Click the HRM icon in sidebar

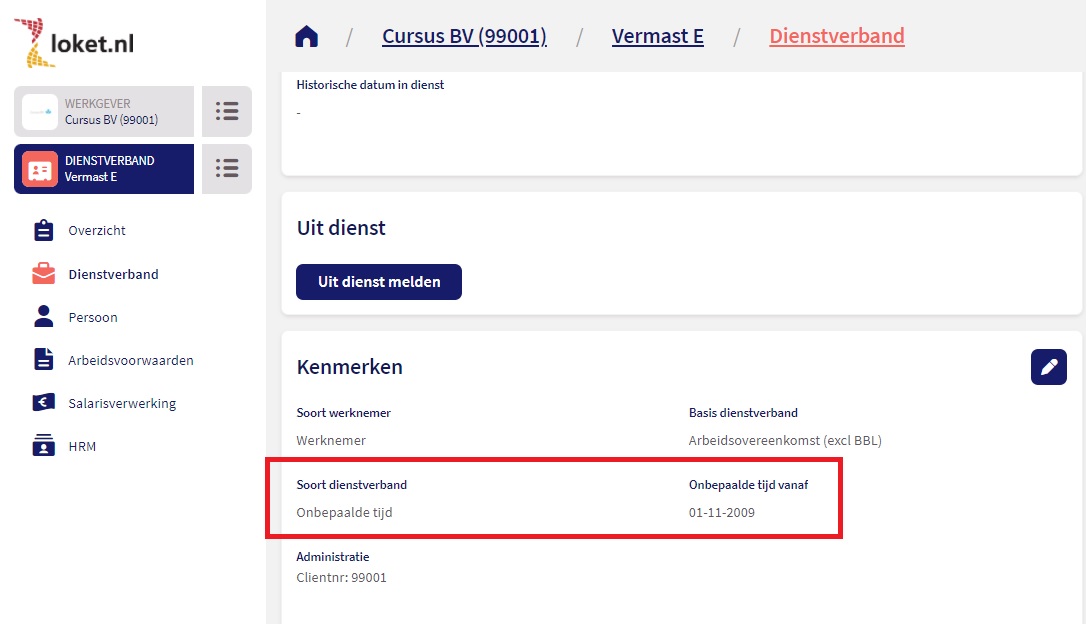44,446
